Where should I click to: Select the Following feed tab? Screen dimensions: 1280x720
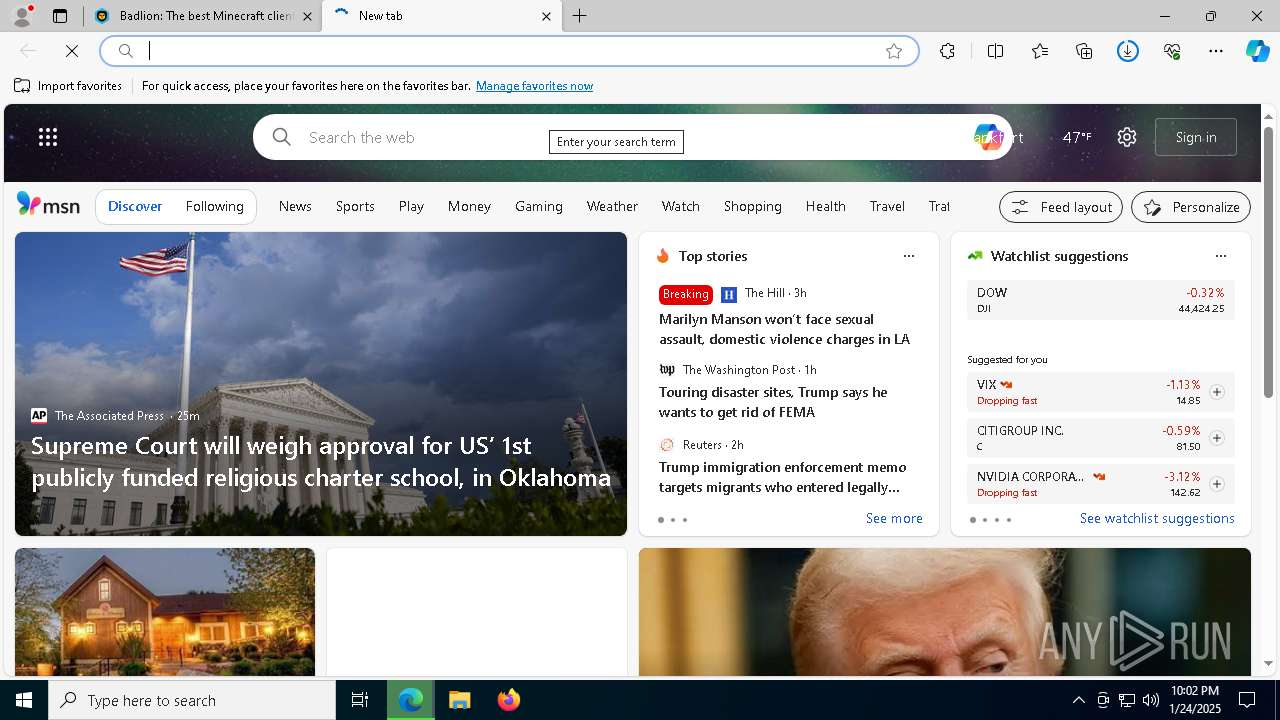click(214, 206)
